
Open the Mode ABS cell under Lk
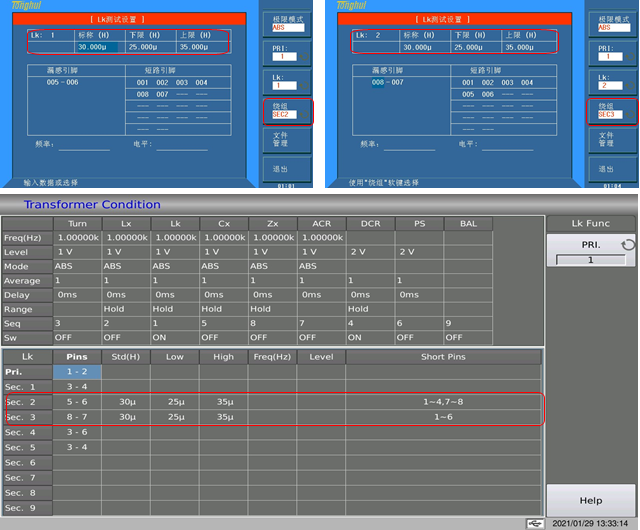click(x=174, y=267)
